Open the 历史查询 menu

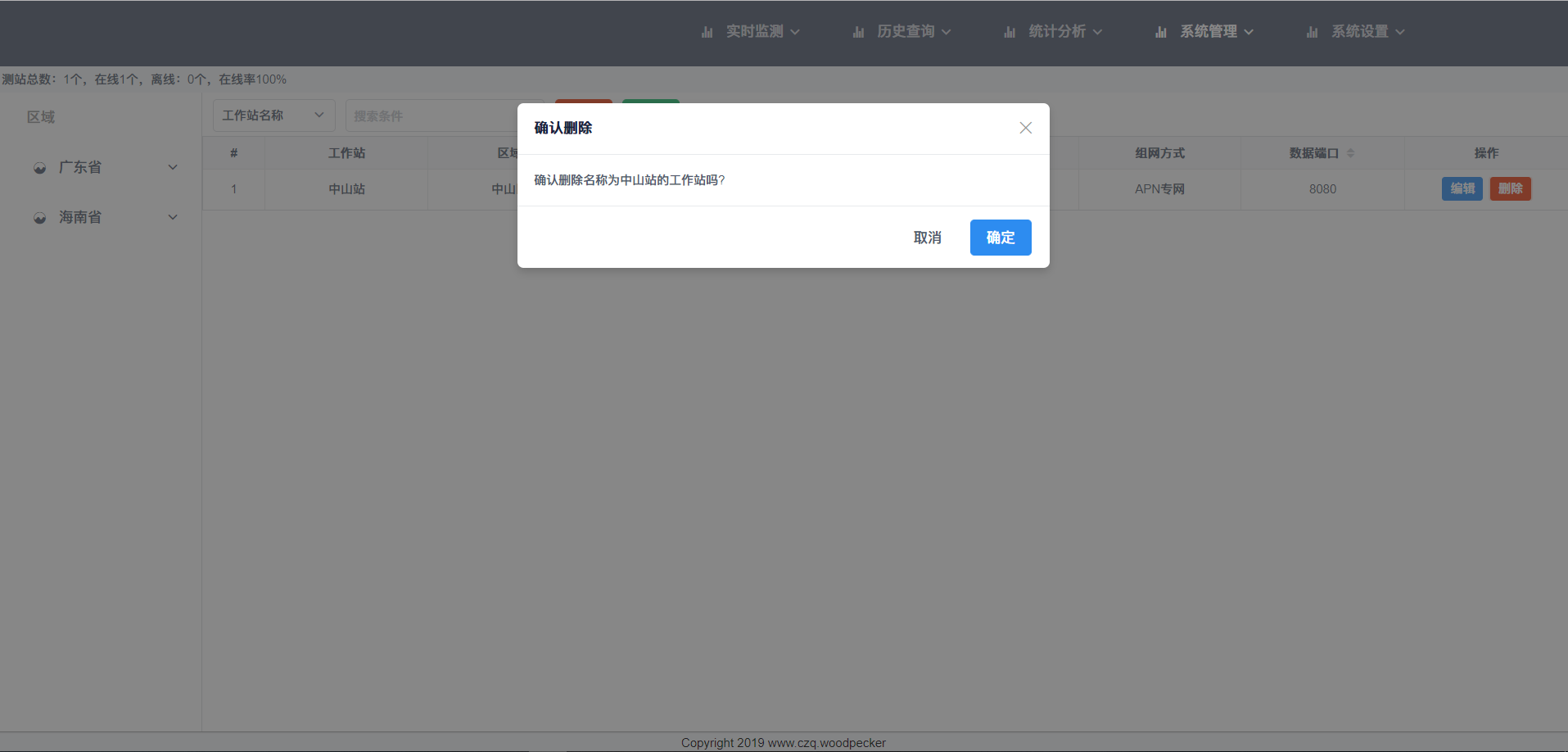[x=902, y=32]
